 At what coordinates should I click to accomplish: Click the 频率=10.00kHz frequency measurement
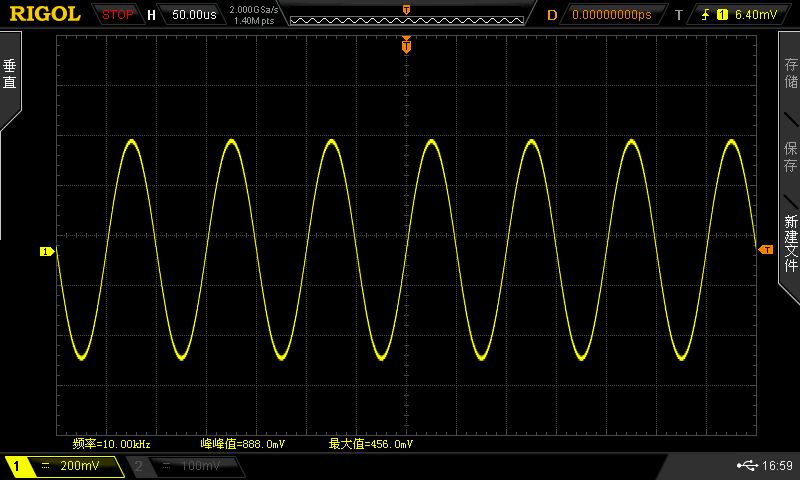[112, 444]
